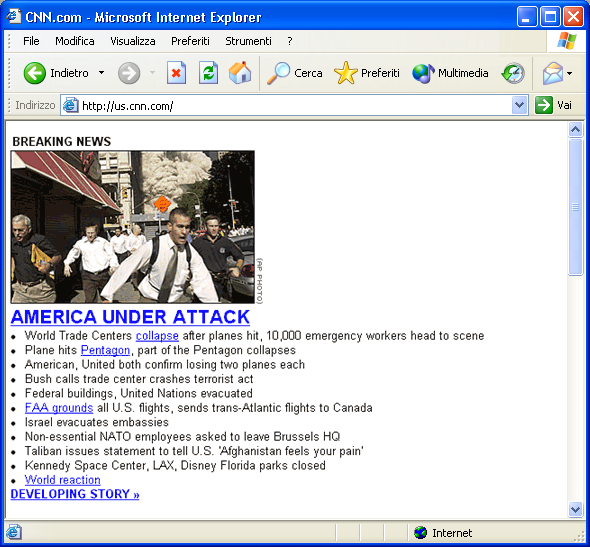Screen dimensions: 590x547
Task: Open the Modifica menu
Action: 75,41
